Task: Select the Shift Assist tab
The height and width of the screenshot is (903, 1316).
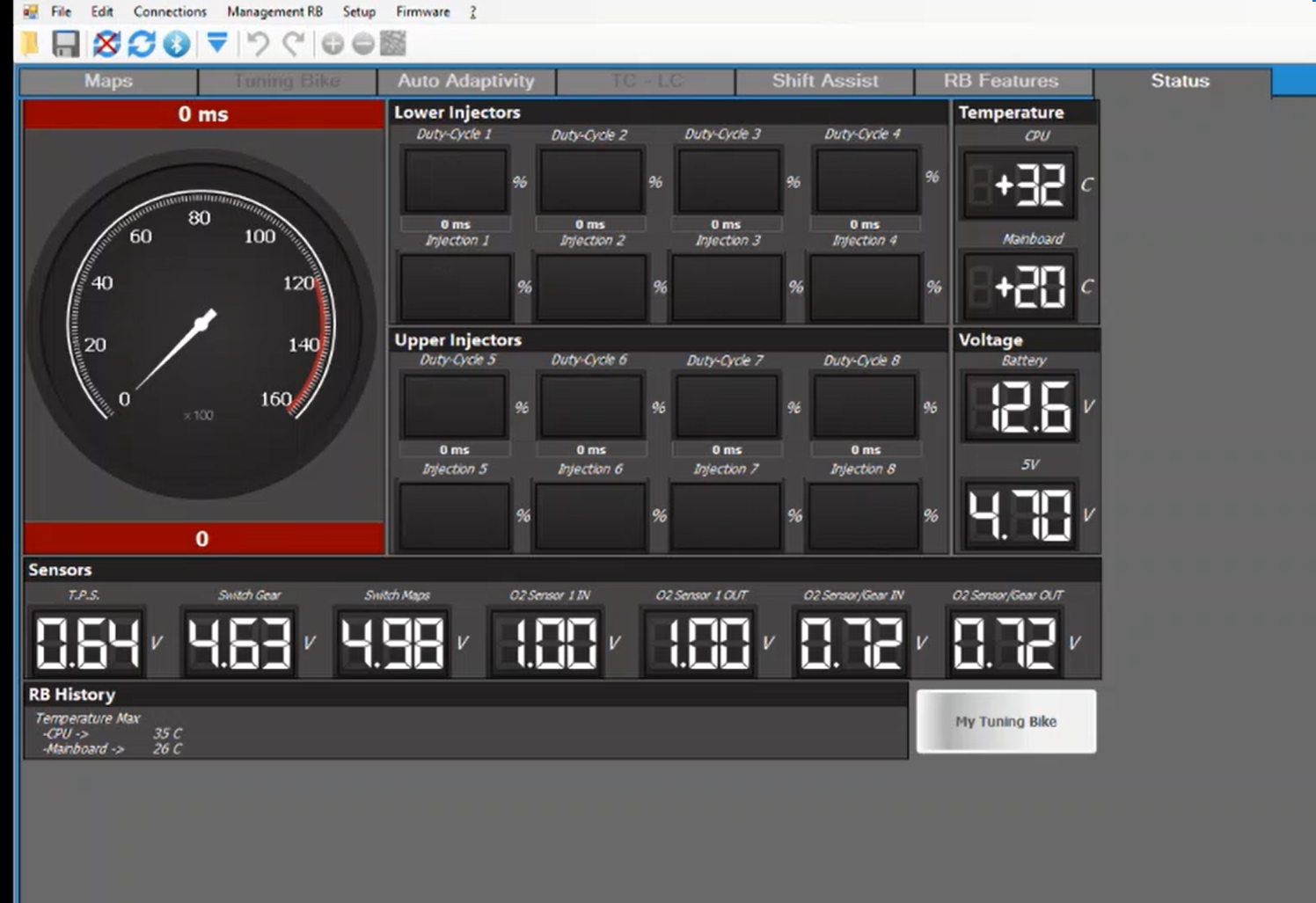Action: click(x=824, y=81)
